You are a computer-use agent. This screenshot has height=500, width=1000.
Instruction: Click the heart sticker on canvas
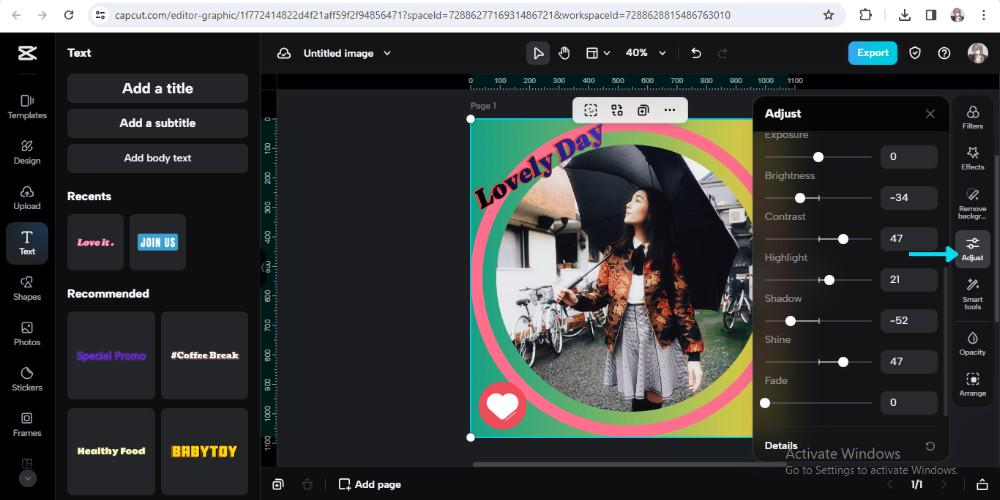(x=503, y=406)
